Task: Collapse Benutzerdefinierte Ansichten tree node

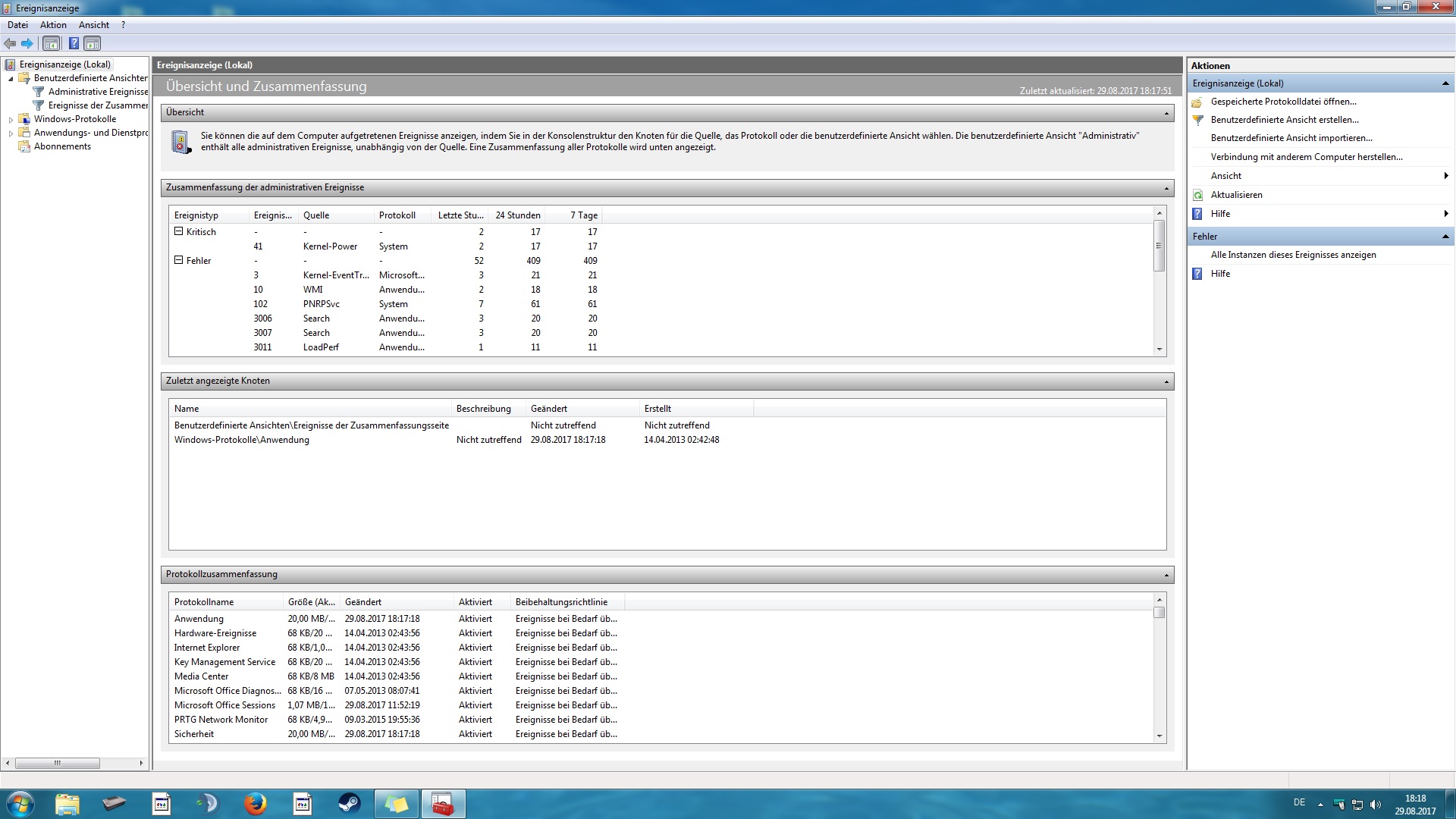Action: (11, 79)
